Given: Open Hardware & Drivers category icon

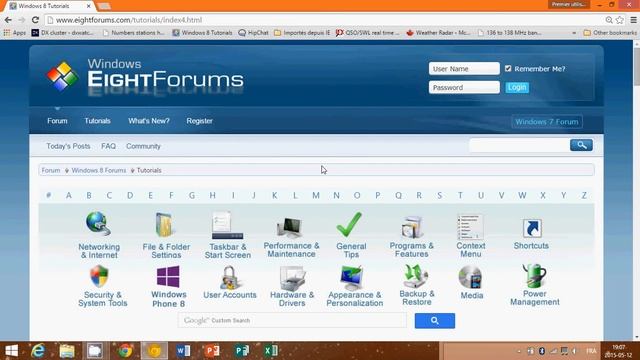Looking at the screenshot, I should tap(292, 278).
